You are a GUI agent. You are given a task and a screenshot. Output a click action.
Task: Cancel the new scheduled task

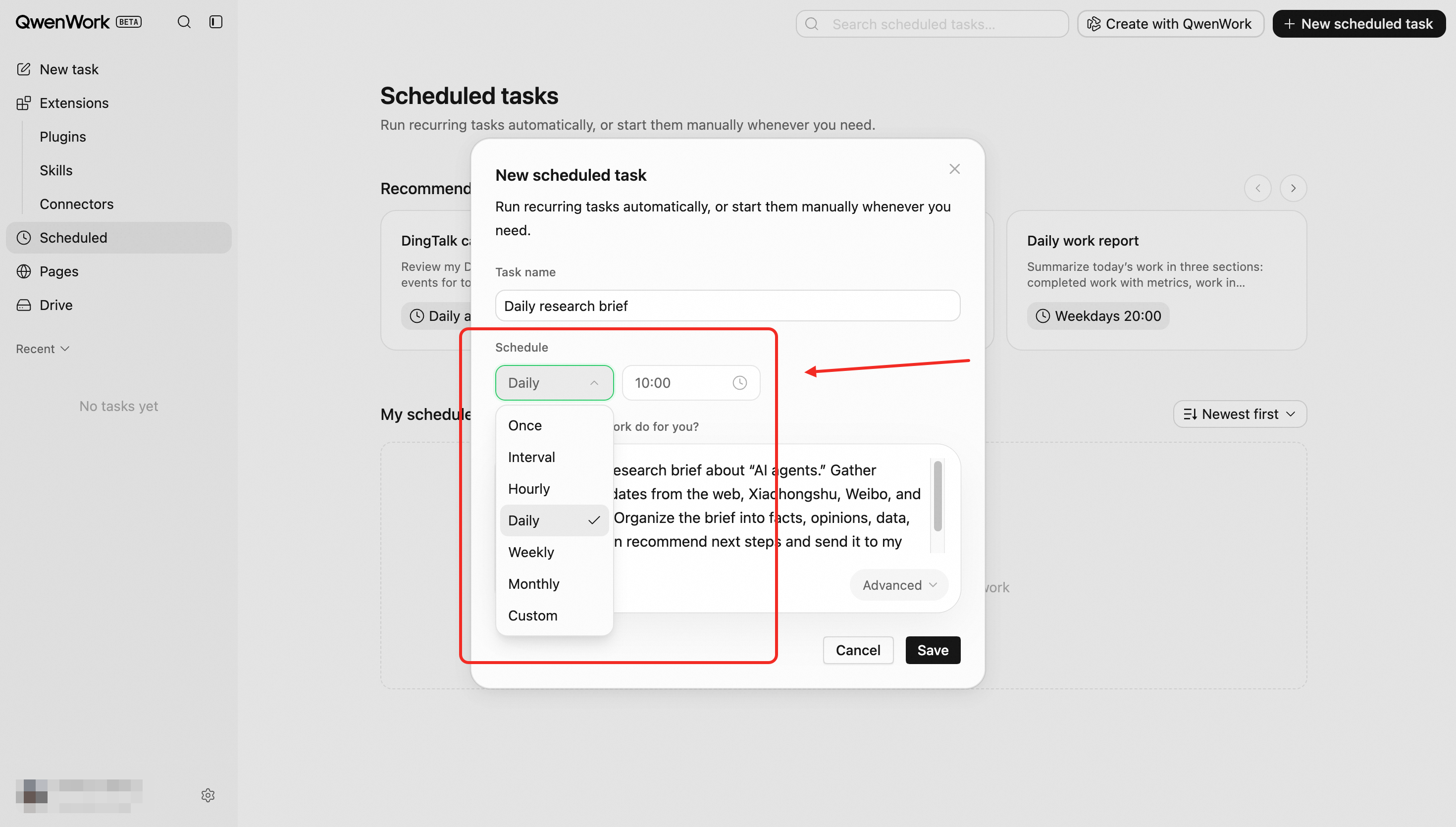click(x=858, y=650)
